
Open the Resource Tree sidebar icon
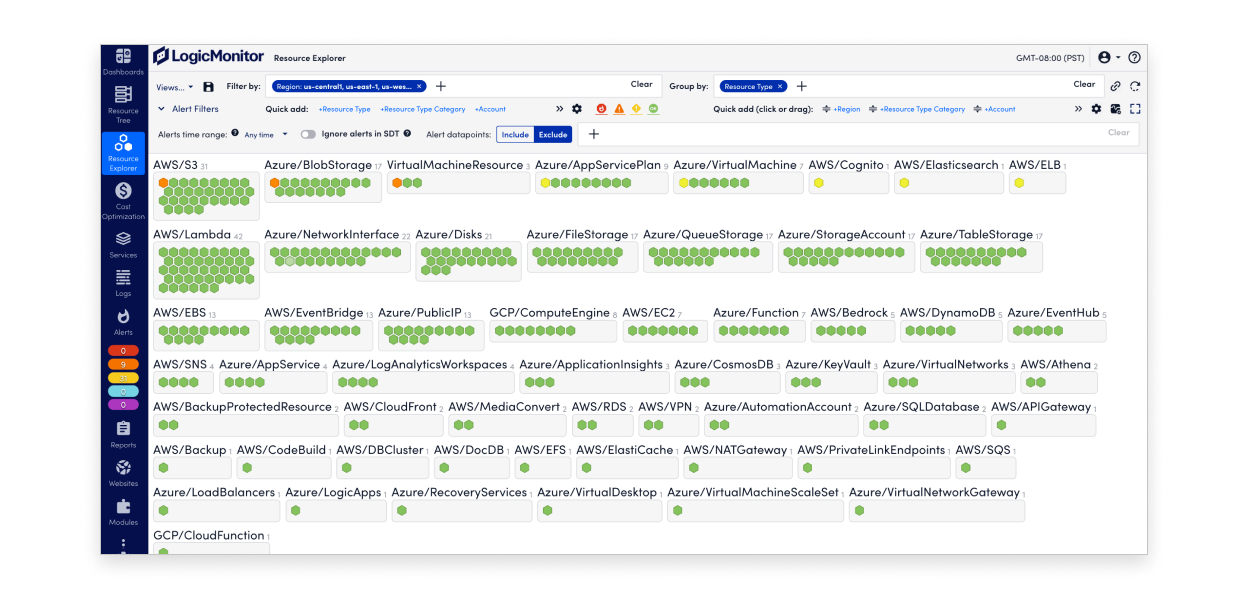tap(123, 104)
